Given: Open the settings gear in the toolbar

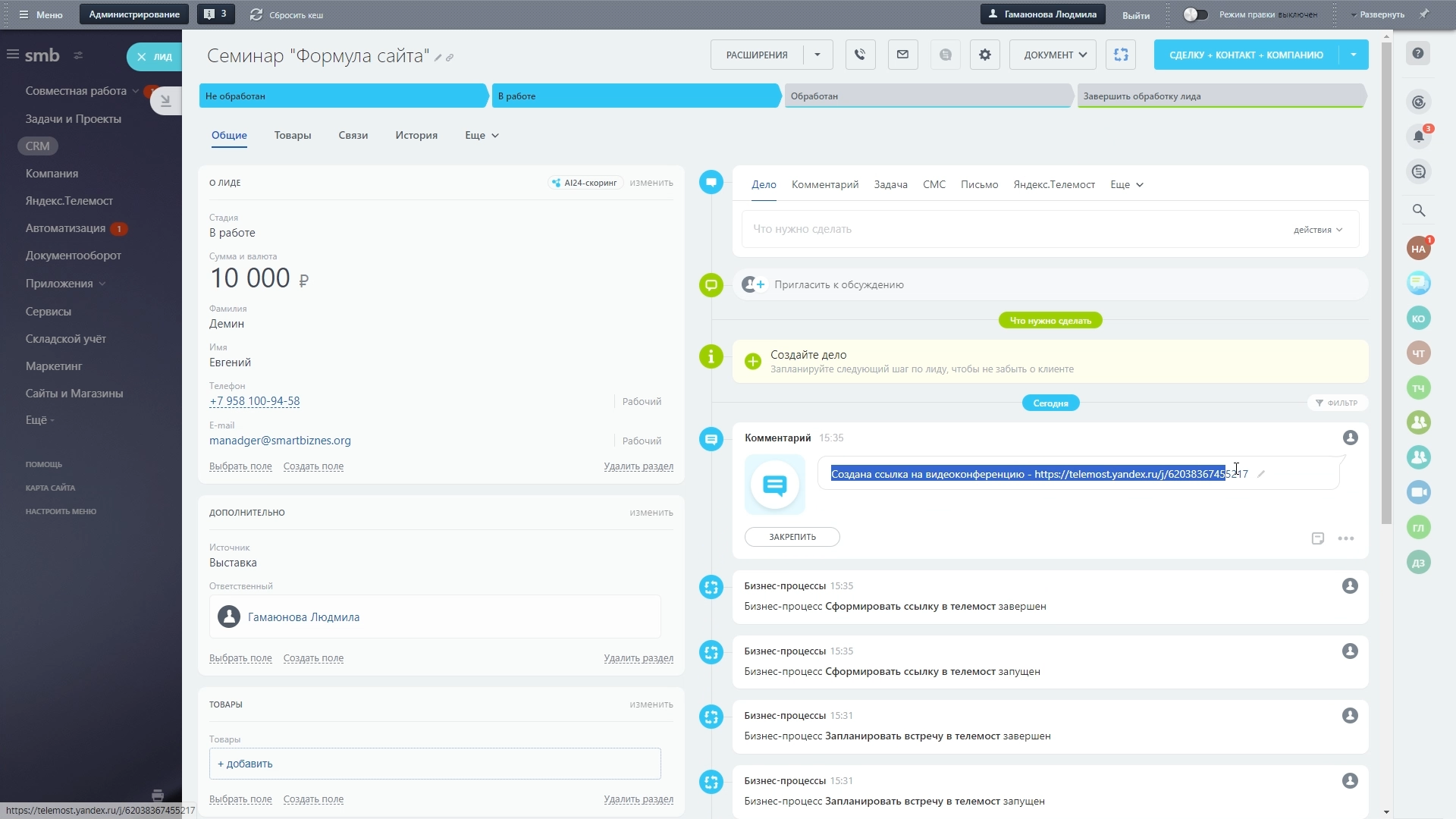Looking at the screenshot, I should click(984, 55).
